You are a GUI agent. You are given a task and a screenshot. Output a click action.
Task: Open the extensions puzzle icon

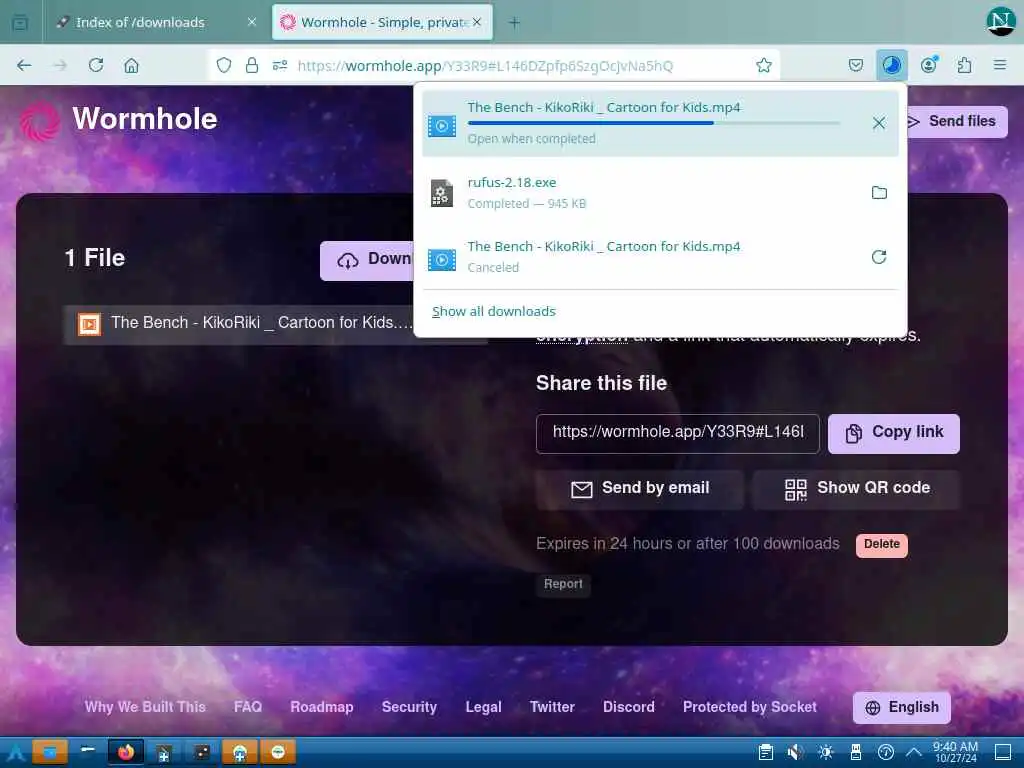click(x=964, y=65)
